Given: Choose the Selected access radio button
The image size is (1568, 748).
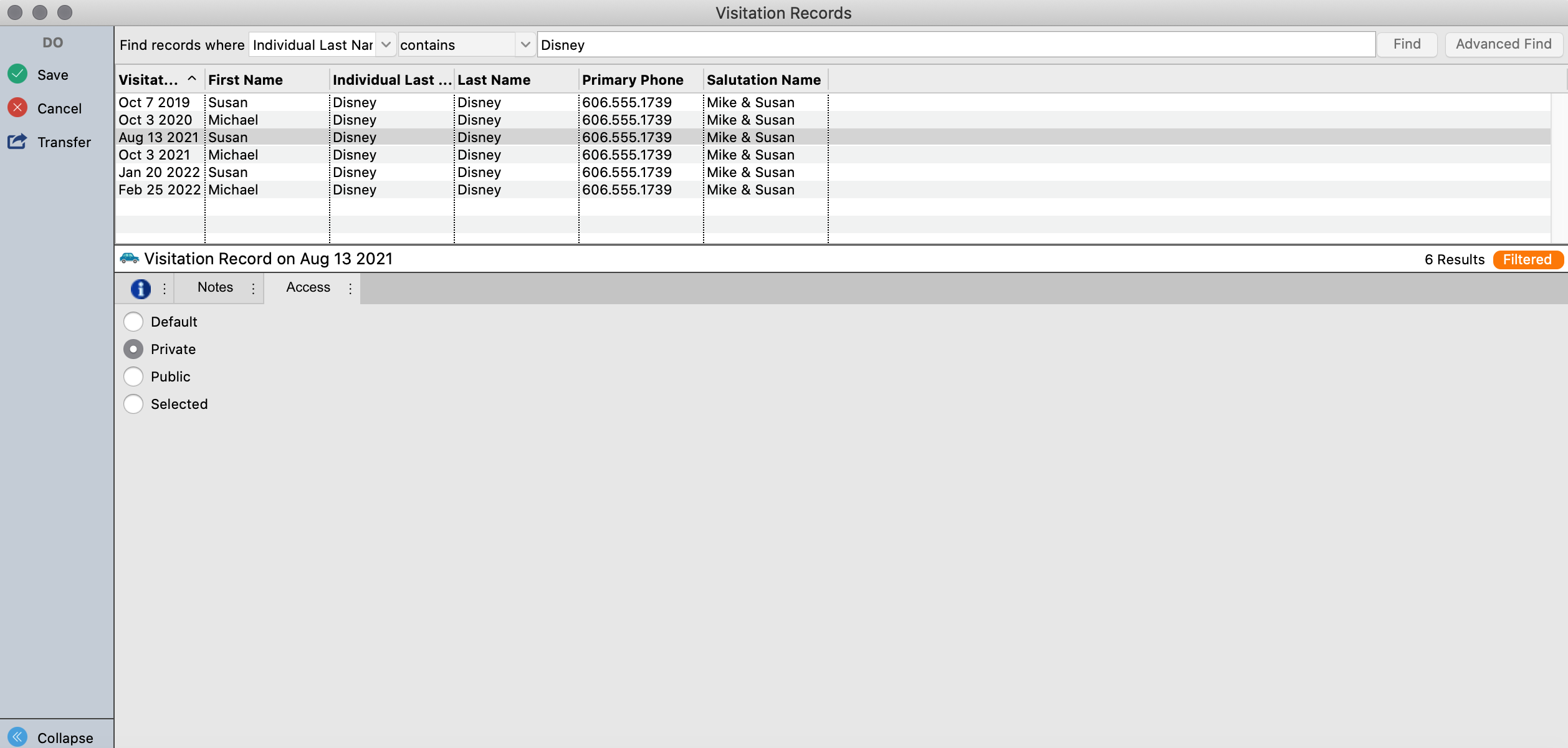Looking at the screenshot, I should [x=133, y=404].
